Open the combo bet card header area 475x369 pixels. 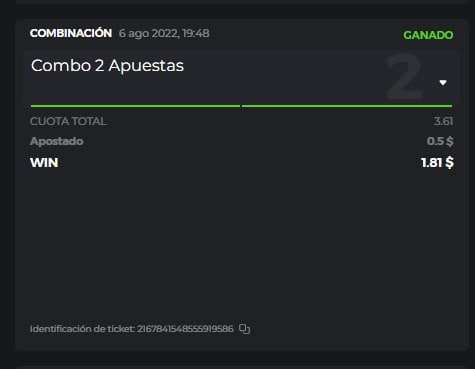(x=242, y=79)
